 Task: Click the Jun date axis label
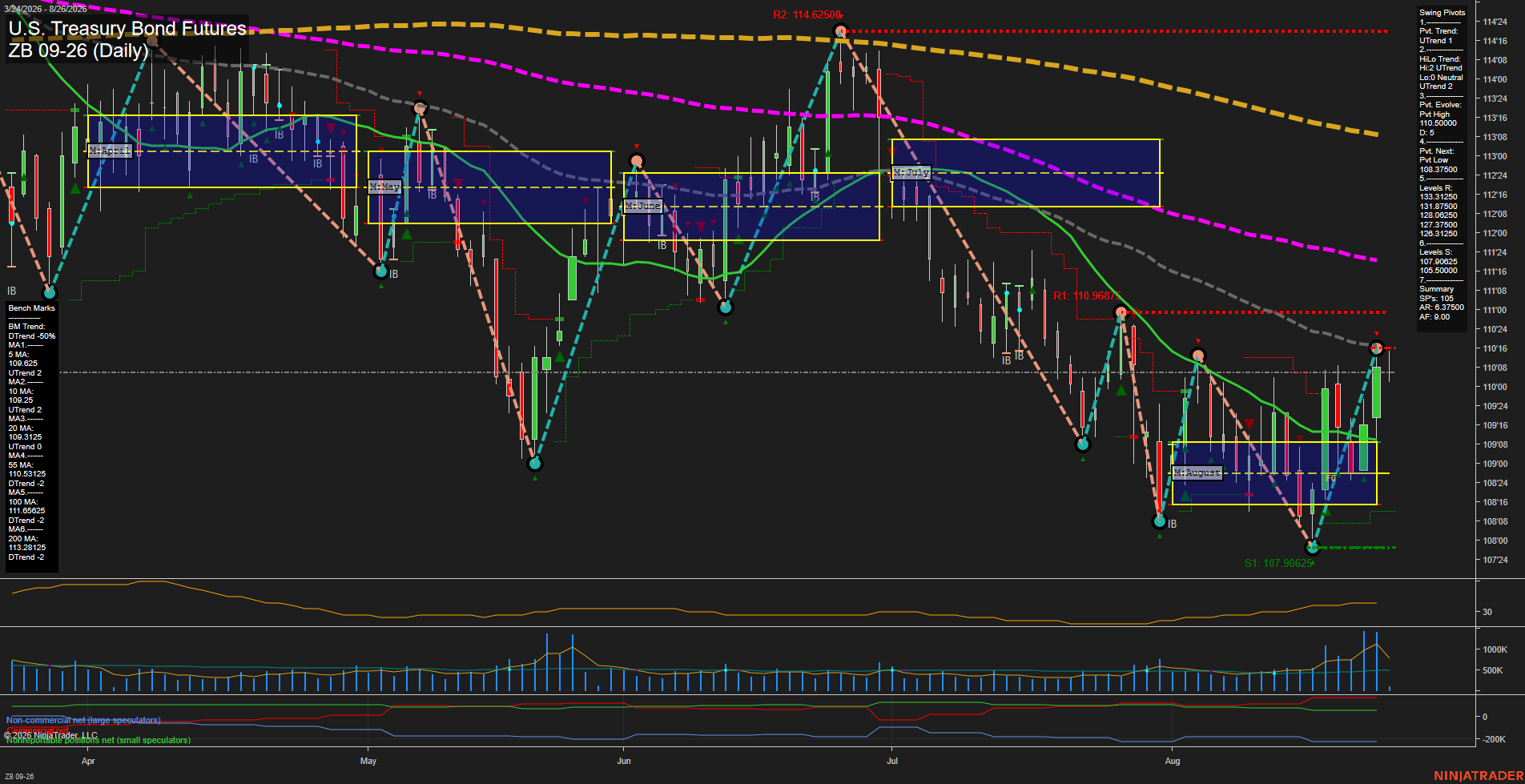click(624, 761)
